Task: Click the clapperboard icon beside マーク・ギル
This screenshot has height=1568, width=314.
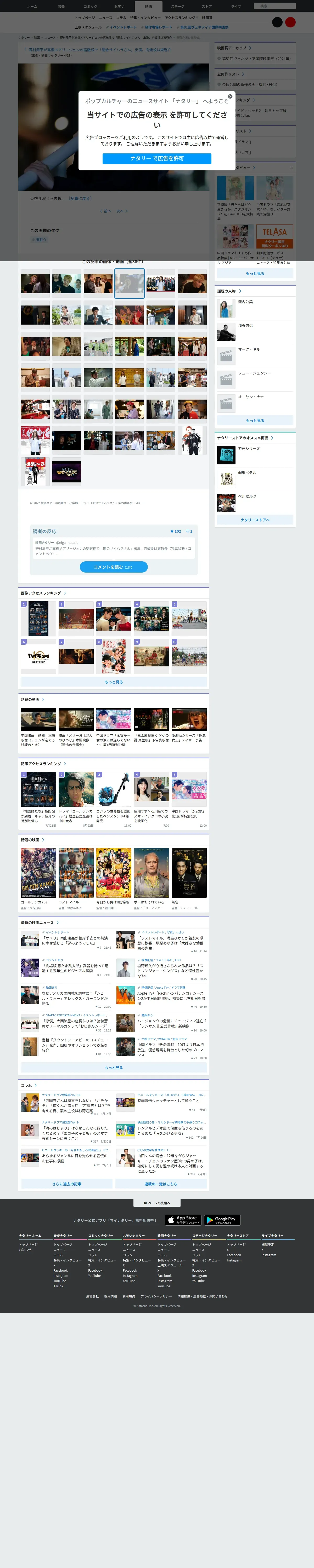Action: (x=226, y=356)
